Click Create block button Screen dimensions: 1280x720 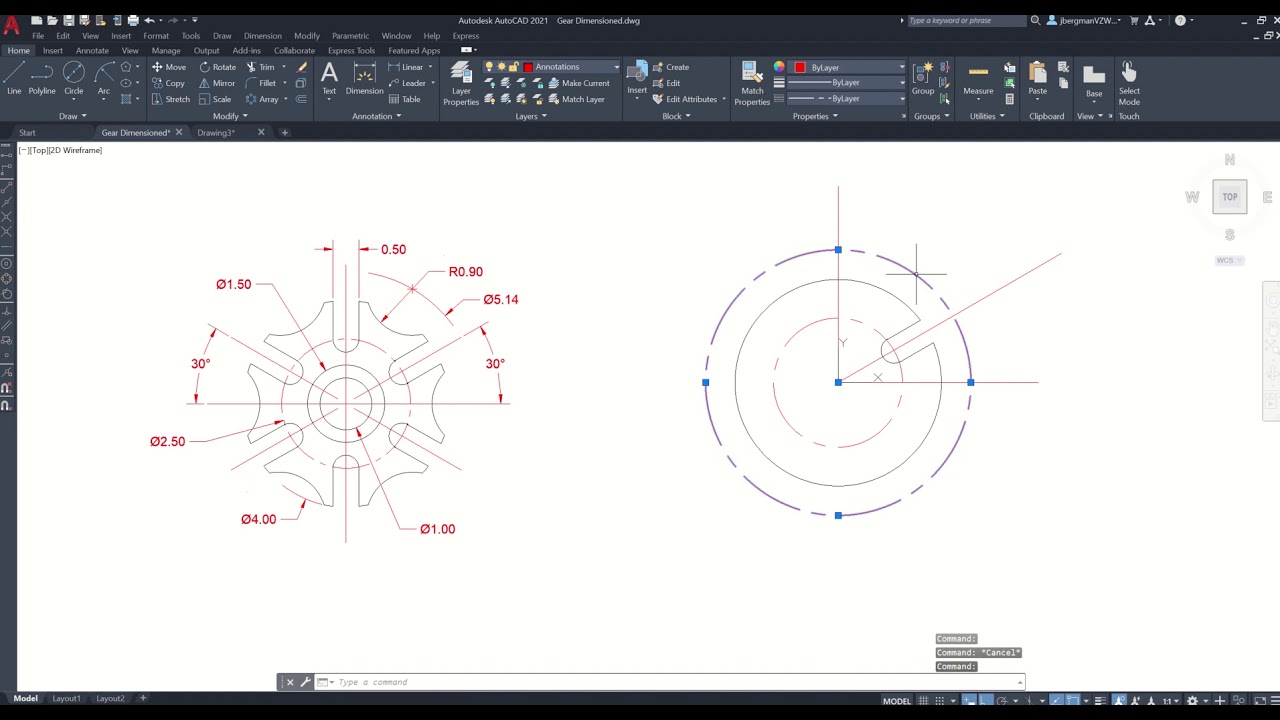(x=670, y=67)
